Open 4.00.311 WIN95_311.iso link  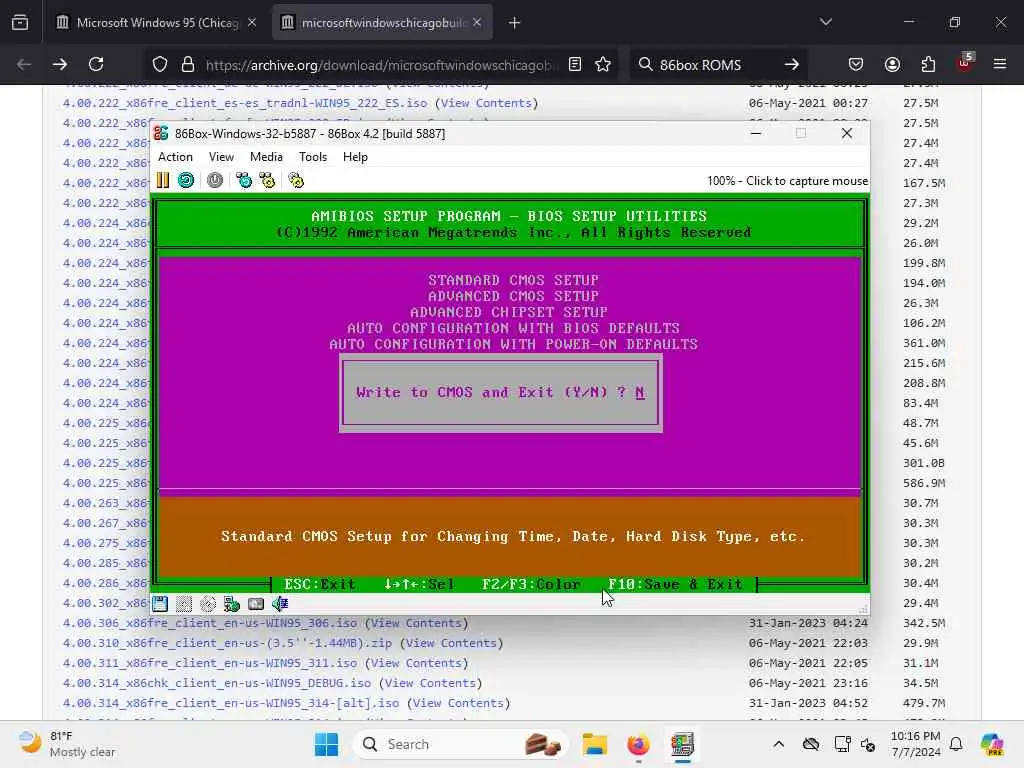click(210, 663)
